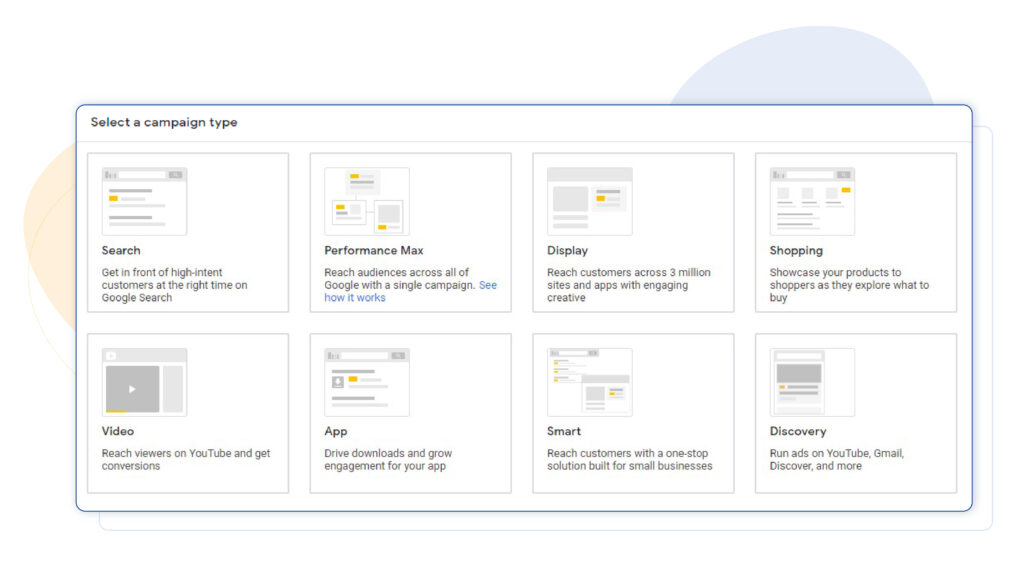The image size is (1024, 579).
Task: Select the Smart campaign title
Action: tap(564, 431)
